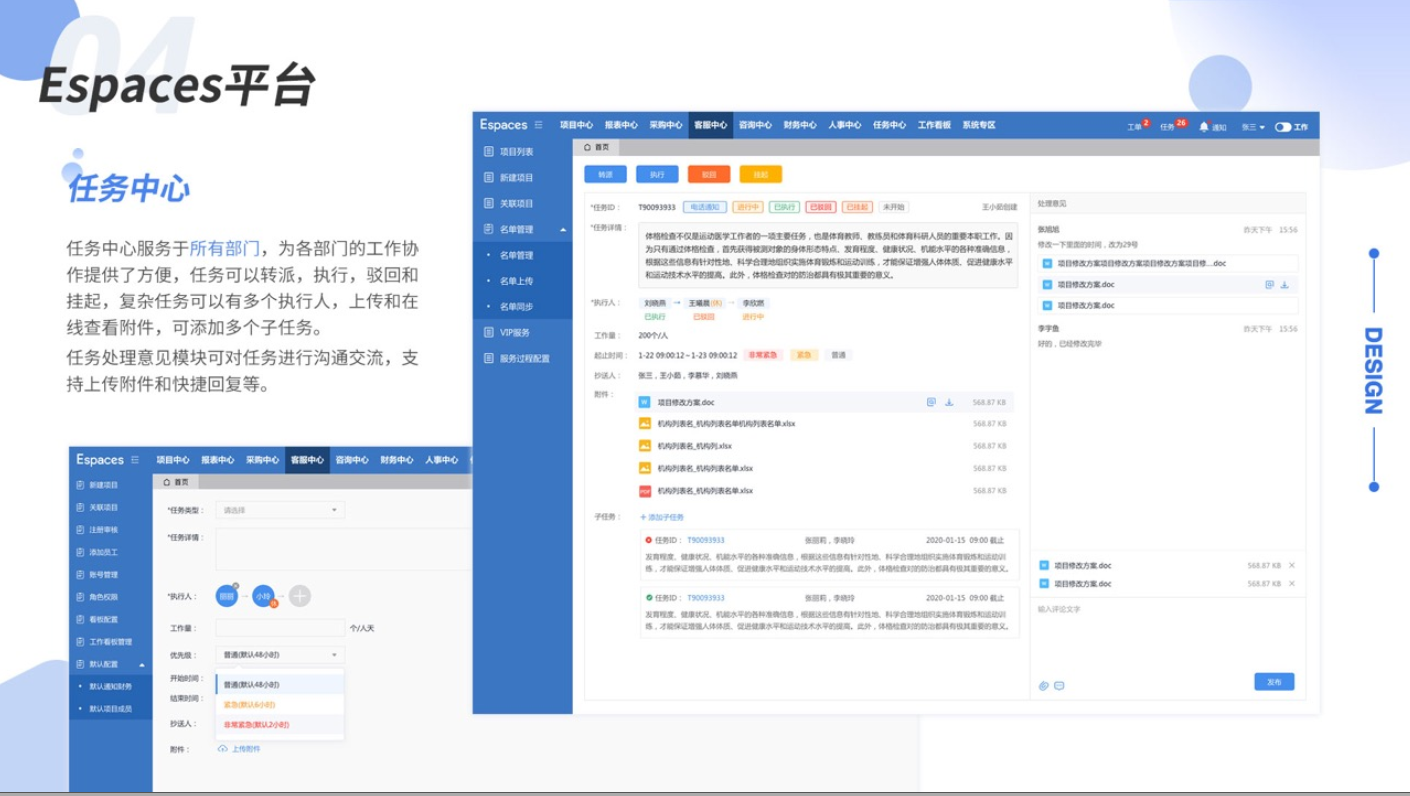Screen dimensions: 1410x796
Task: Click the yellow 挂起 button
Action: (761, 174)
